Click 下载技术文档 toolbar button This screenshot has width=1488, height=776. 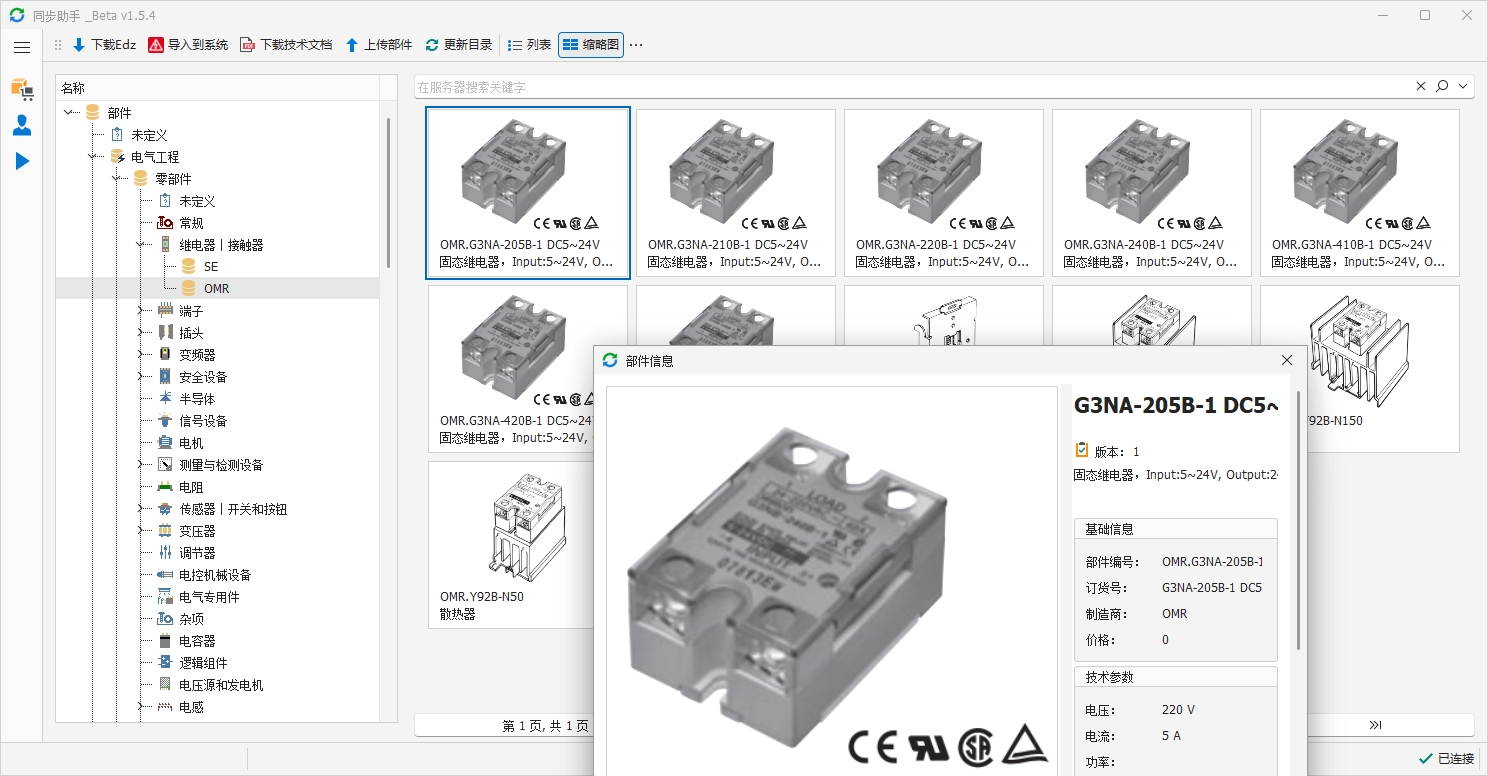286,45
